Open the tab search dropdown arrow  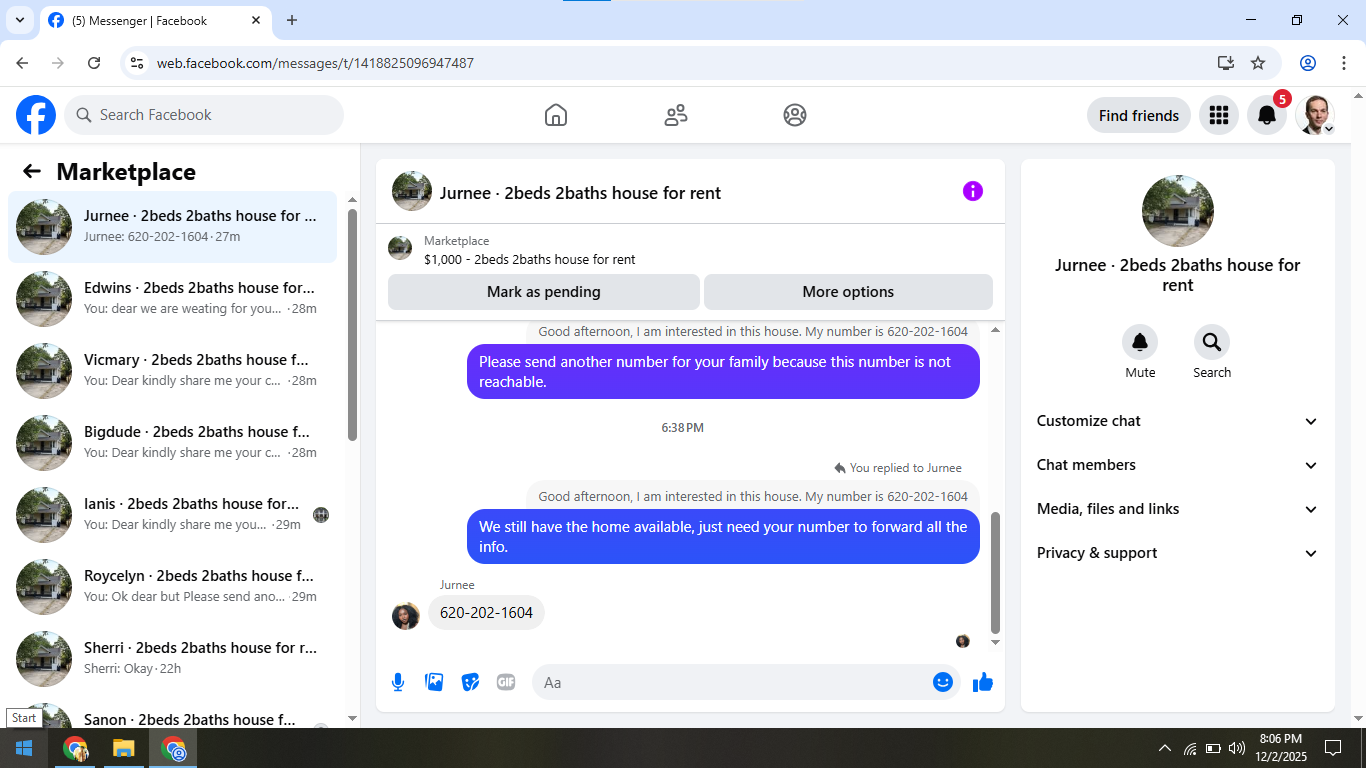(x=19, y=20)
